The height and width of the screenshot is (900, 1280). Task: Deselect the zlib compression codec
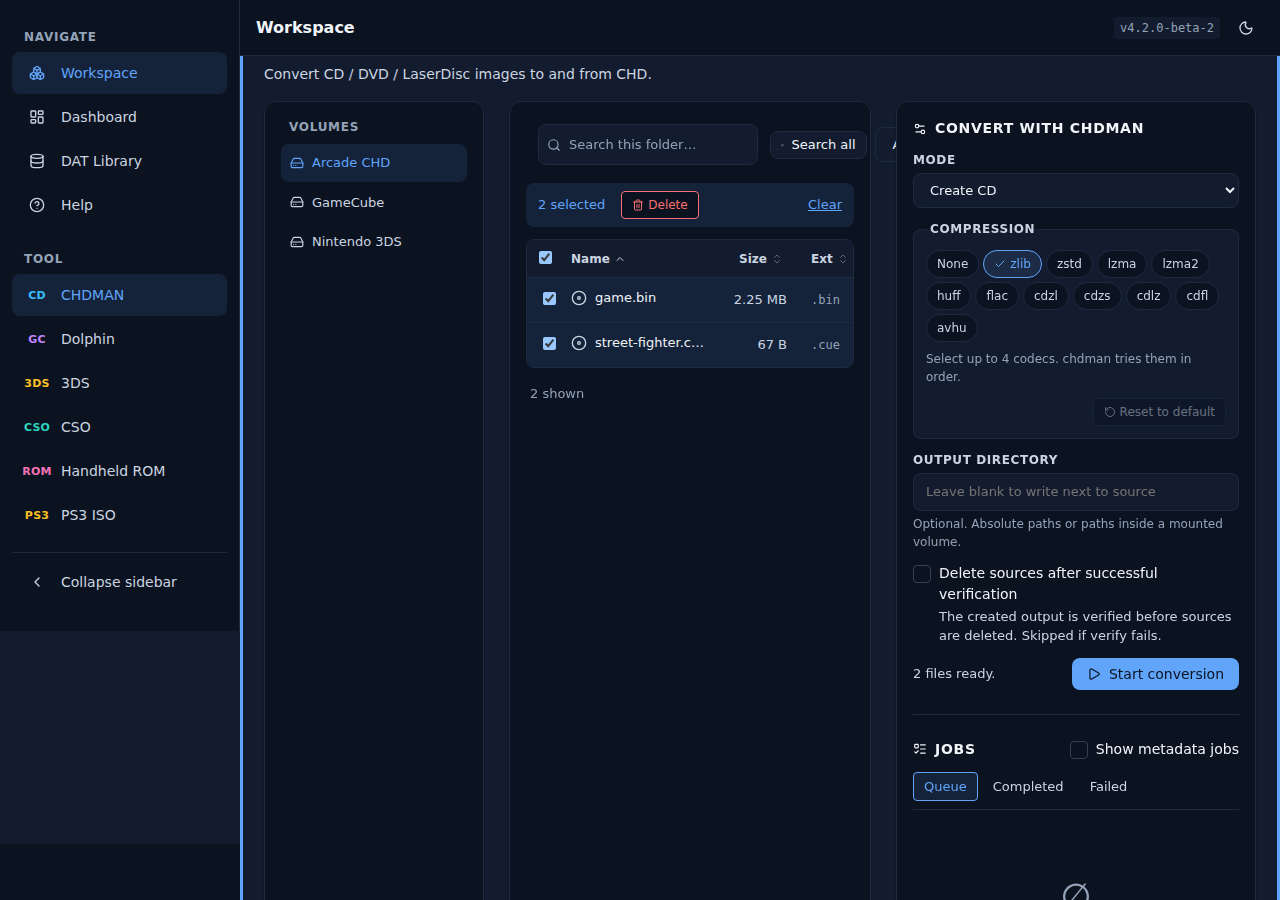click(x=1012, y=264)
